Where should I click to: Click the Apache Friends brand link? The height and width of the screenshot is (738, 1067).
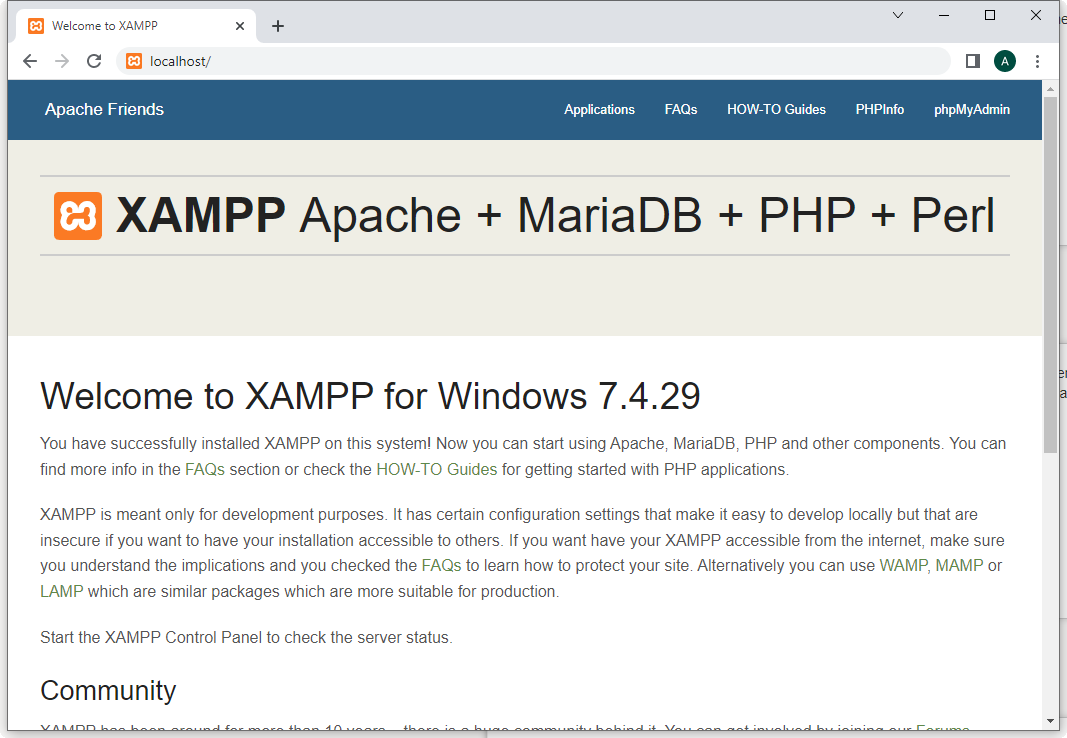[x=104, y=110]
